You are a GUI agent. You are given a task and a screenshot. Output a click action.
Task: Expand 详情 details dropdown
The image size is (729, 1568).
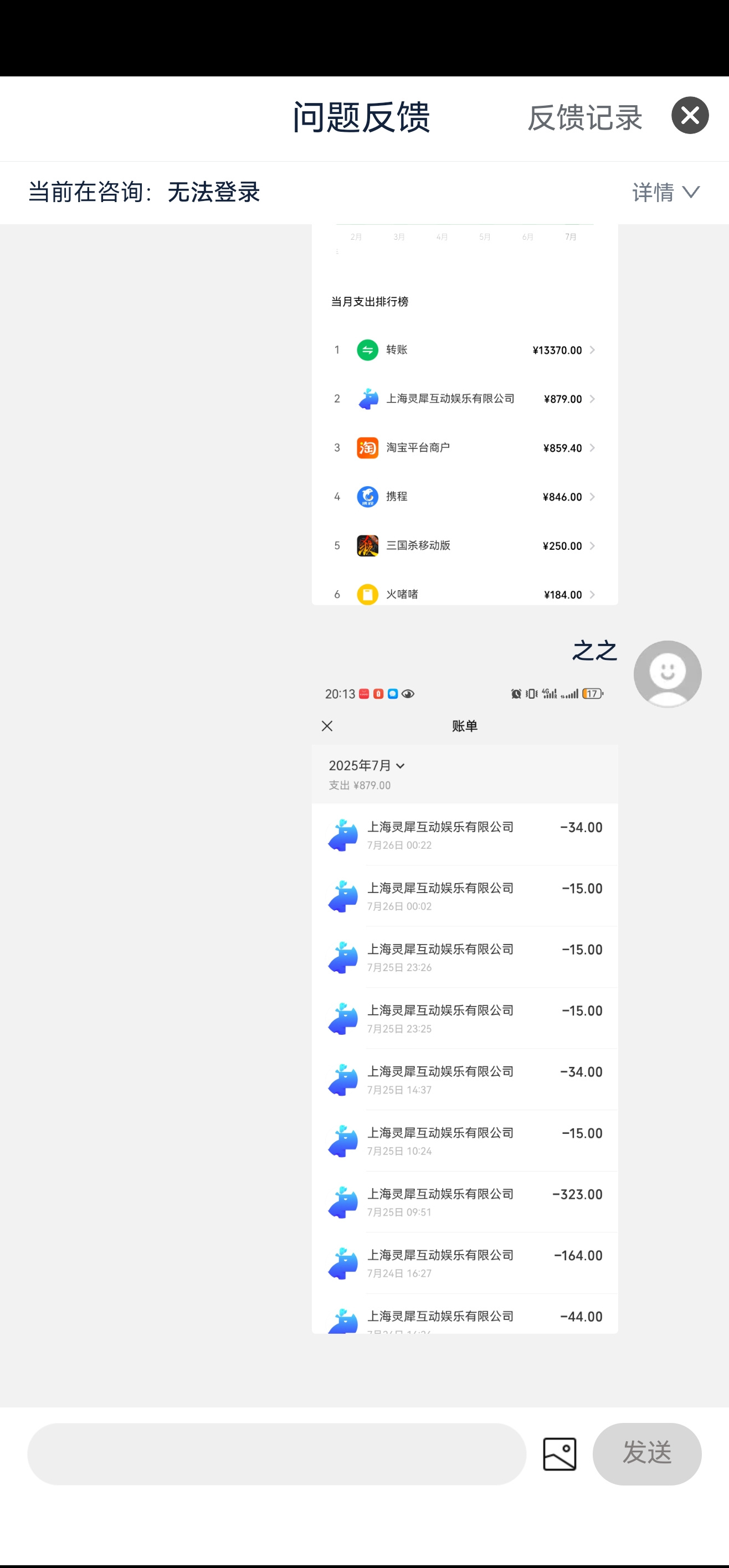coord(666,192)
